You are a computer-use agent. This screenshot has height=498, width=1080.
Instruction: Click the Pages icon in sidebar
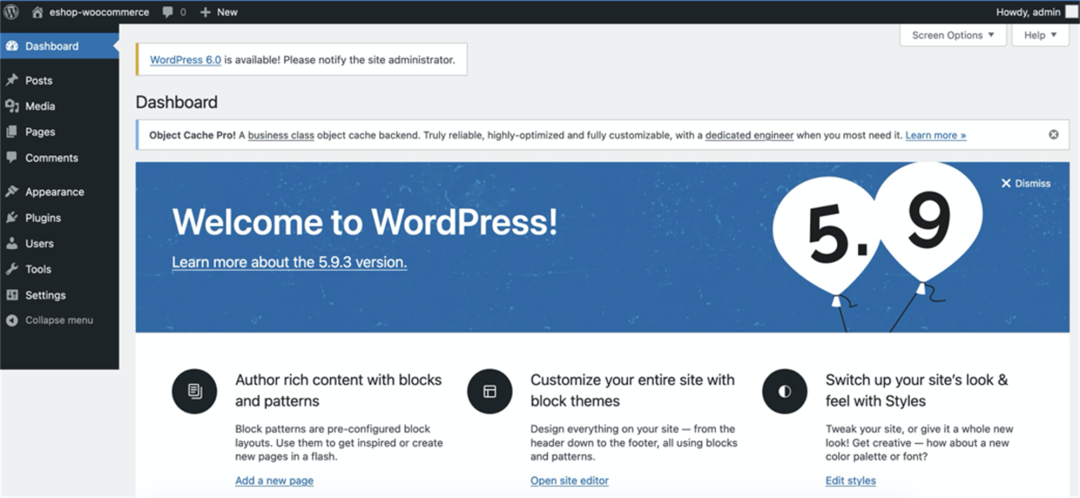click(12, 132)
